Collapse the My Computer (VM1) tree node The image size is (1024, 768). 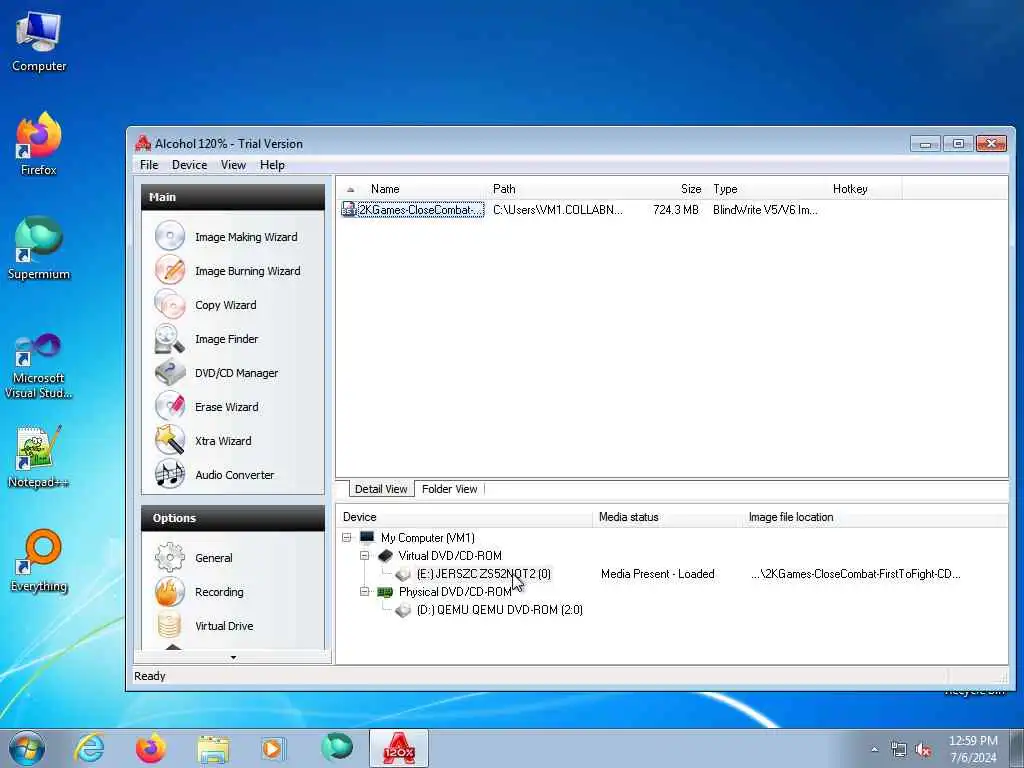tap(347, 537)
